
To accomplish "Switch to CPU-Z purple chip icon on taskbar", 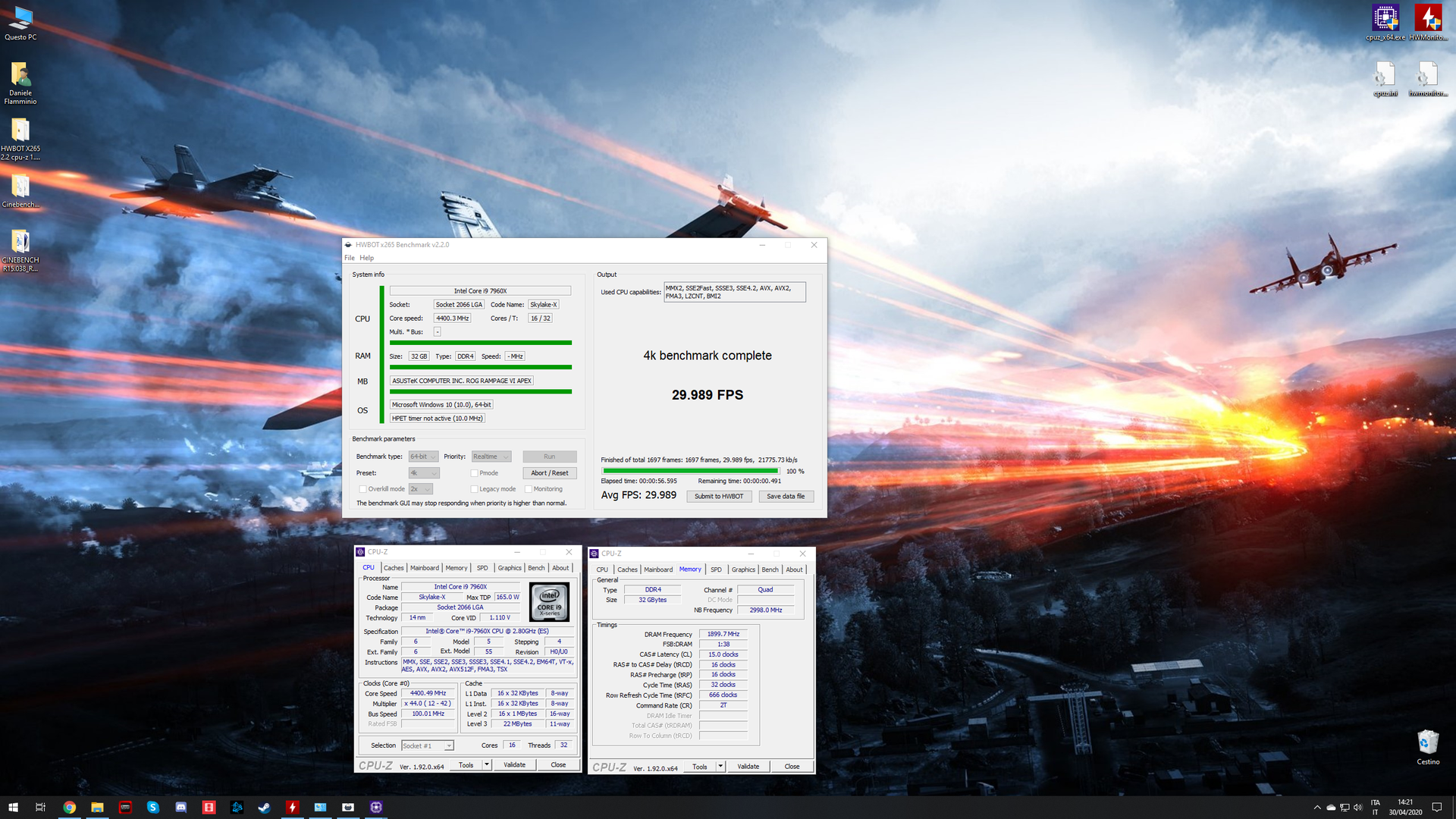I will (376, 807).
